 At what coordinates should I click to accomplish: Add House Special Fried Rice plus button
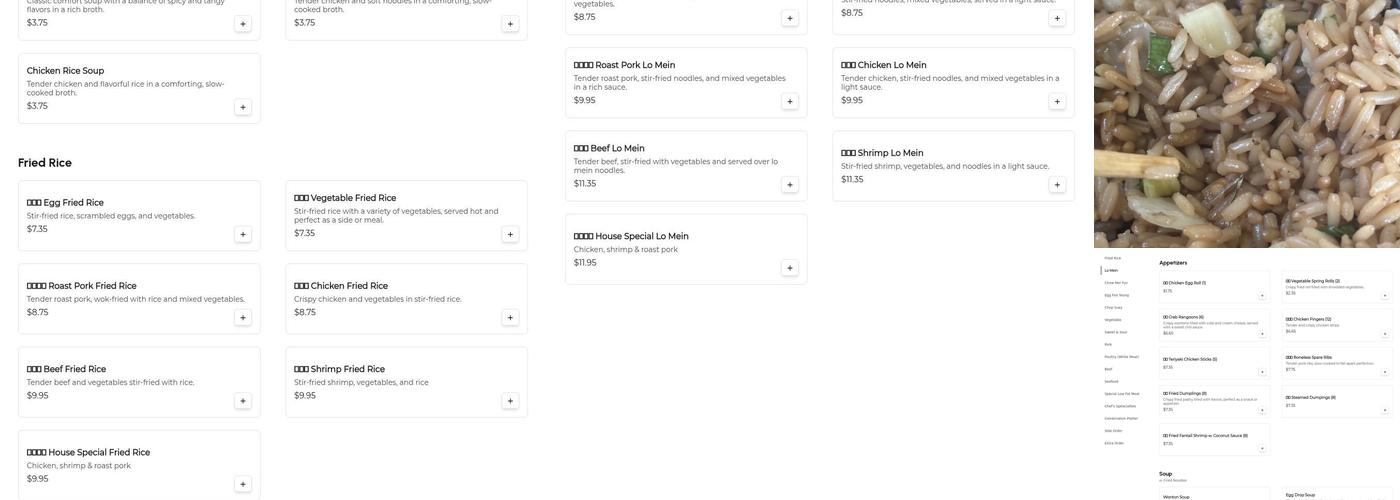[243, 484]
